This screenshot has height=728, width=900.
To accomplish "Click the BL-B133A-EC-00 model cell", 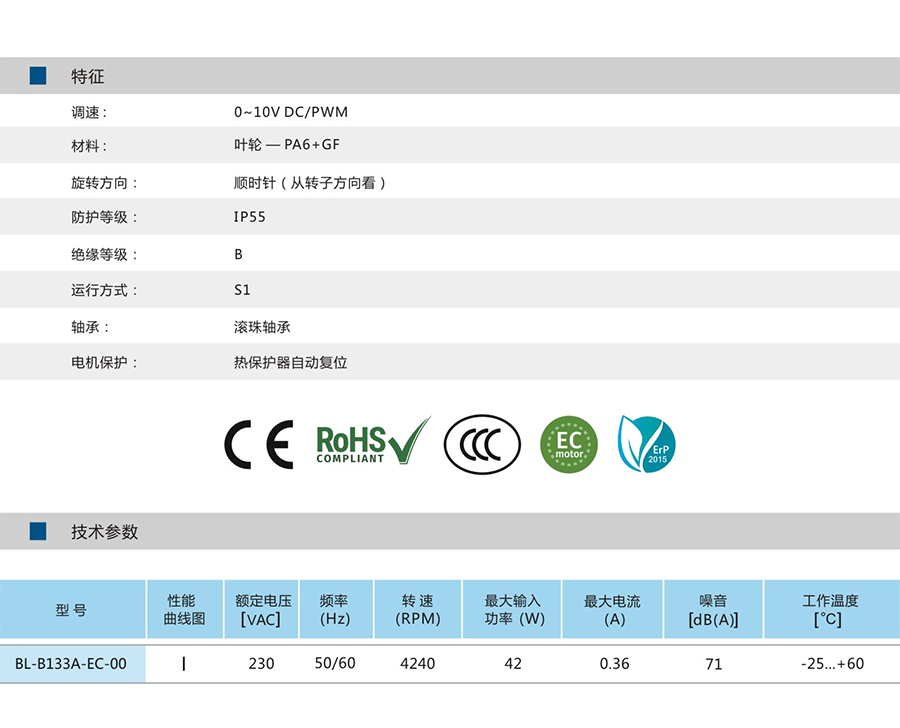I will pos(72,663).
